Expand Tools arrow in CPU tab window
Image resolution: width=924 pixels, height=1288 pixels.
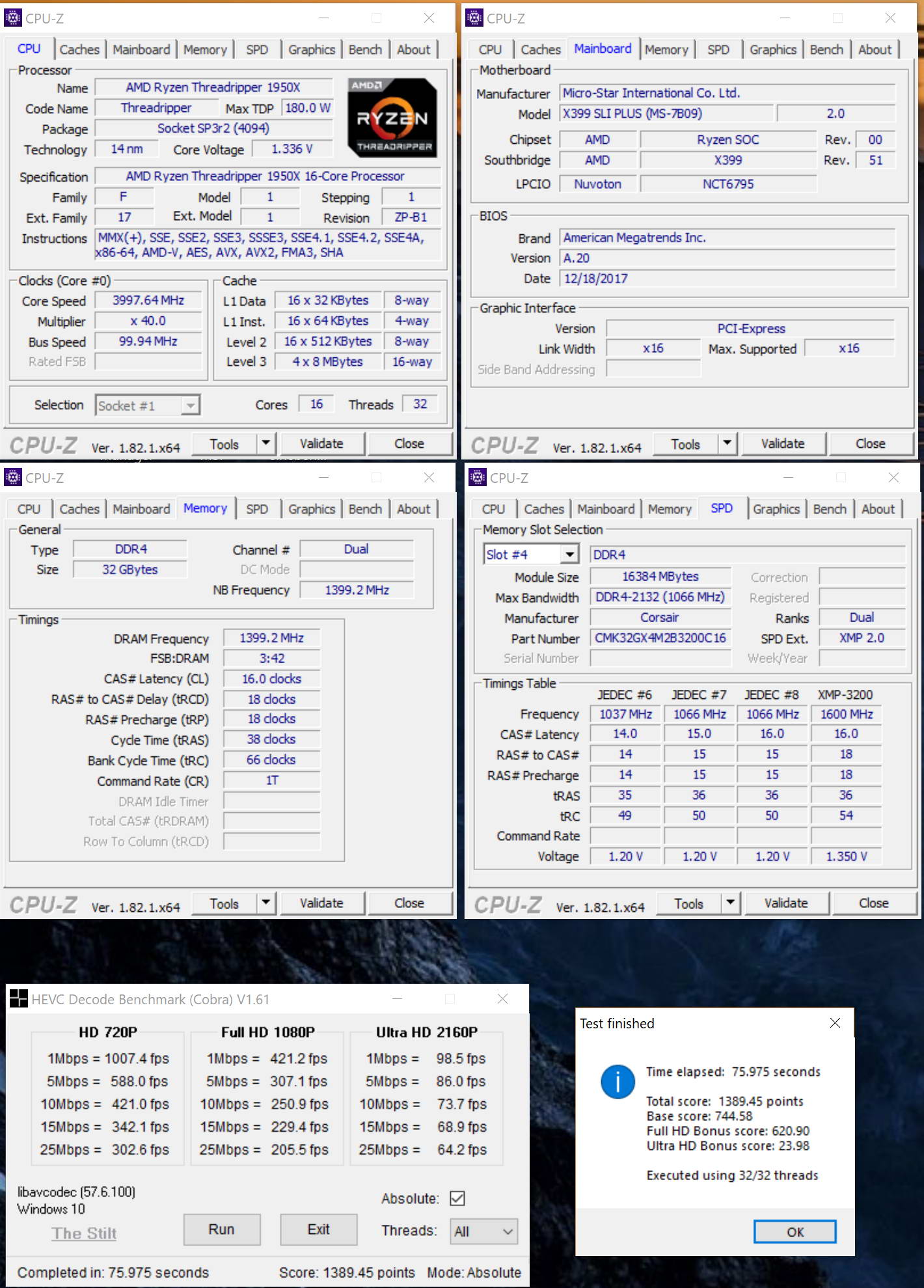pyautogui.click(x=266, y=444)
